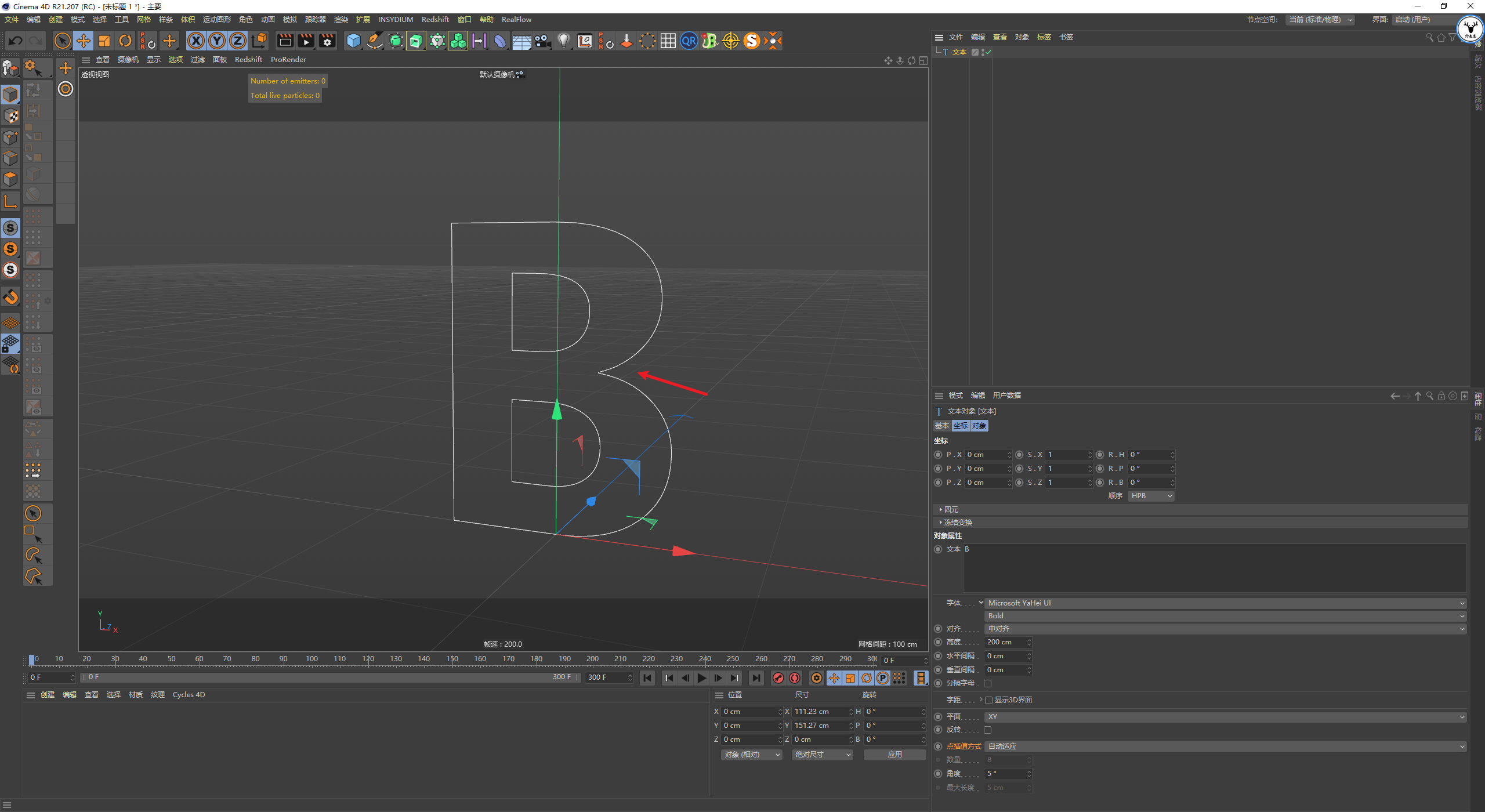
Task: Open the 平面 XY dropdown
Action: [1224, 717]
